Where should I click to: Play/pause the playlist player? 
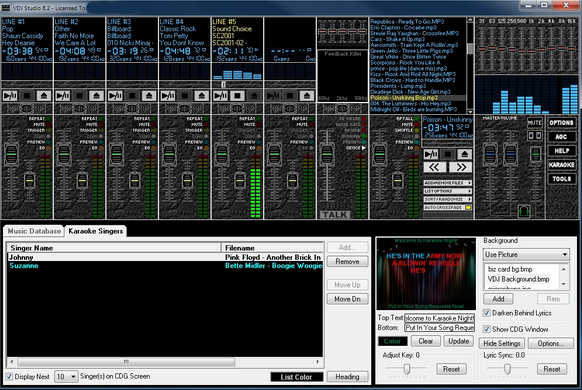tap(431, 154)
